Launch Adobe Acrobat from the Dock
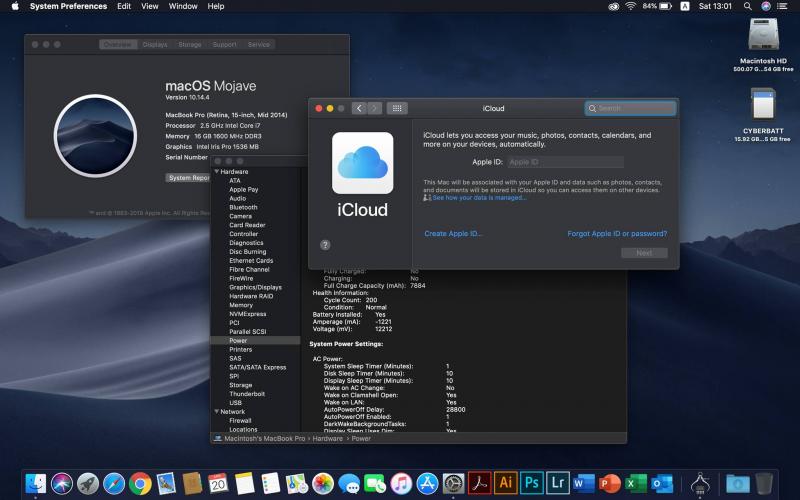Image resolution: width=800 pixels, height=500 pixels. (480, 483)
